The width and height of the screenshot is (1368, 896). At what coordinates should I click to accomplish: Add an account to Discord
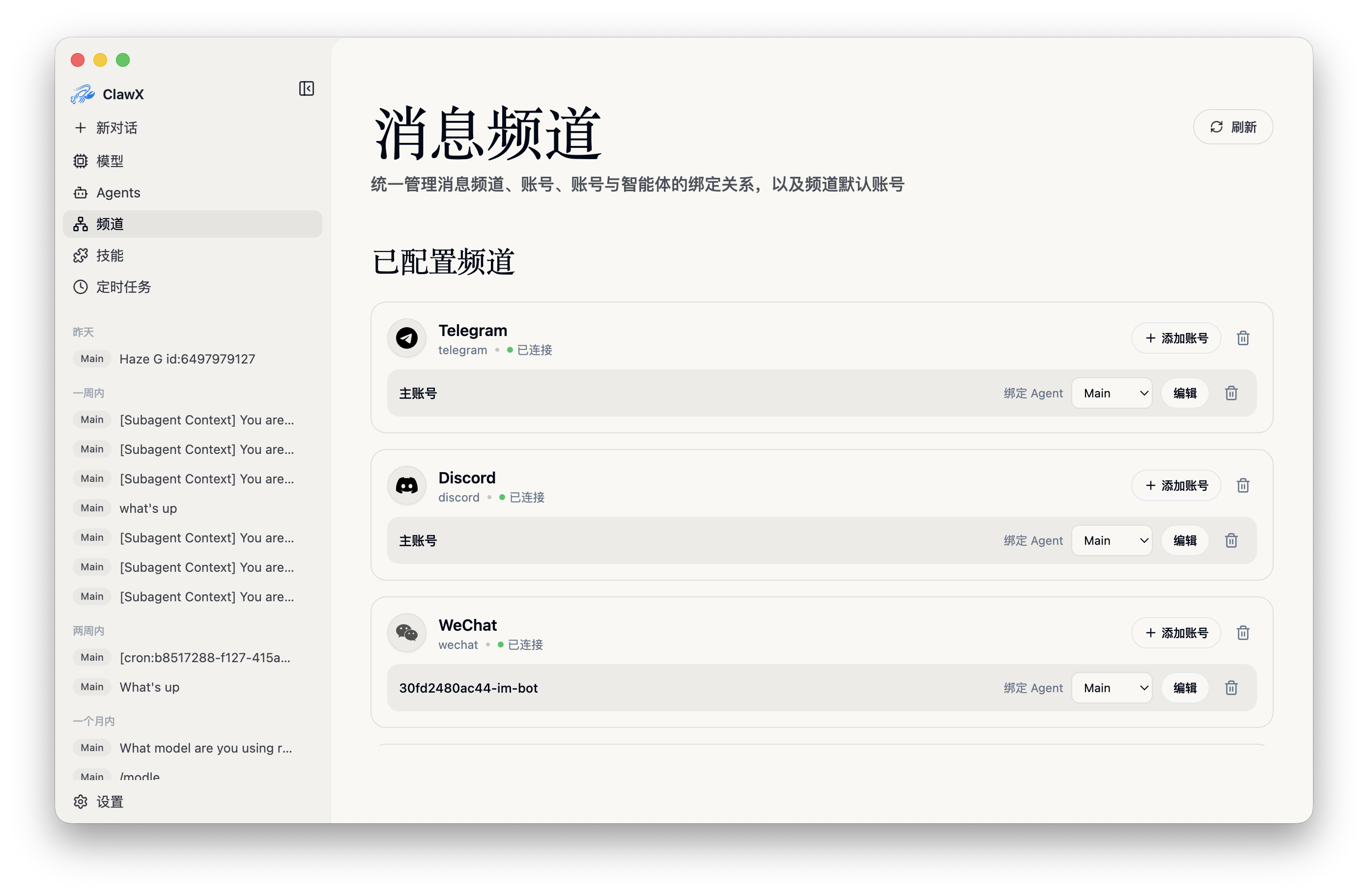[1176, 486]
